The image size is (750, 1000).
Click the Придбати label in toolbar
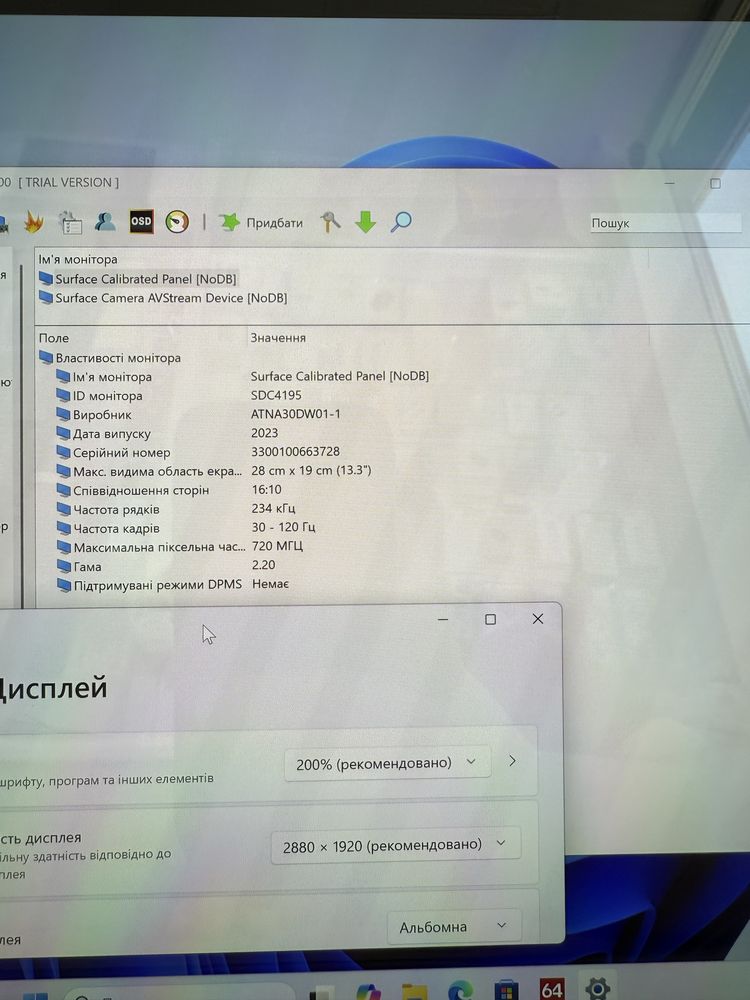[274, 223]
